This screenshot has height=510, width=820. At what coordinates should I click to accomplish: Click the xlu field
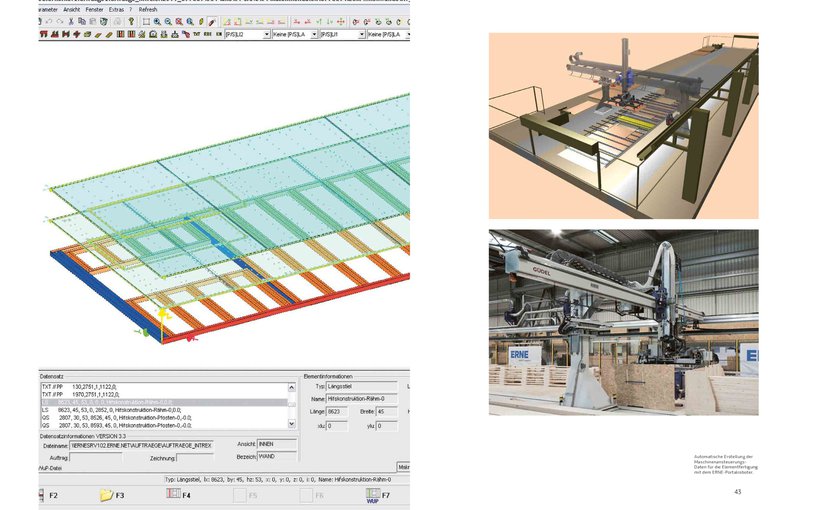tap(337, 426)
